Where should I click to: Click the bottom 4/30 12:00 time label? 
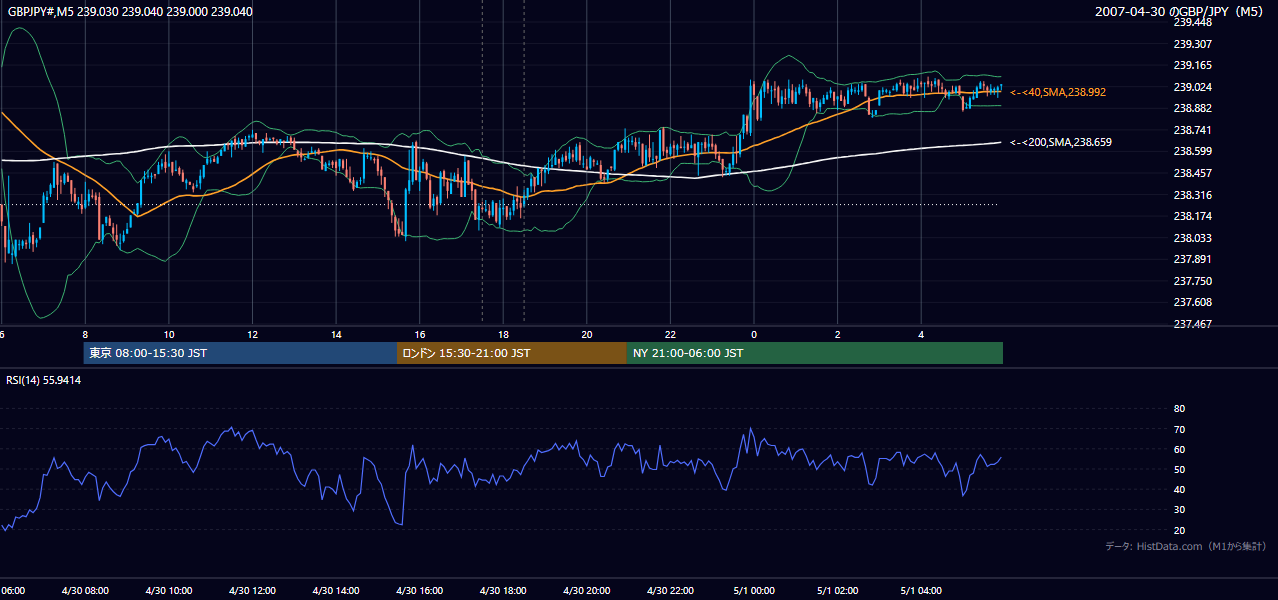[x=252, y=590]
